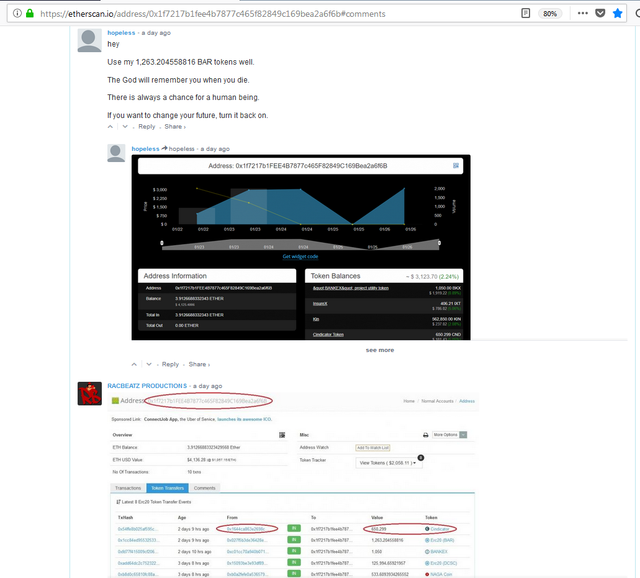Open the embedded dark address chart image
Image resolution: width=640 pixels, height=578 pixels.
301,247
